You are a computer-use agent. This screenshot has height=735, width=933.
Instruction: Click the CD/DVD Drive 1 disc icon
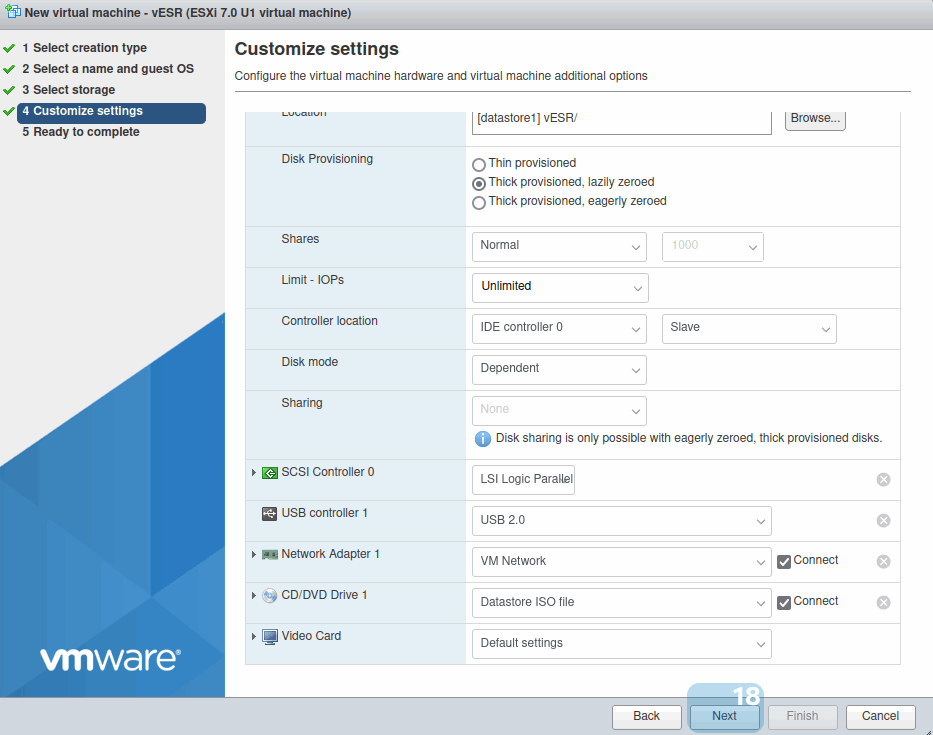269,596
